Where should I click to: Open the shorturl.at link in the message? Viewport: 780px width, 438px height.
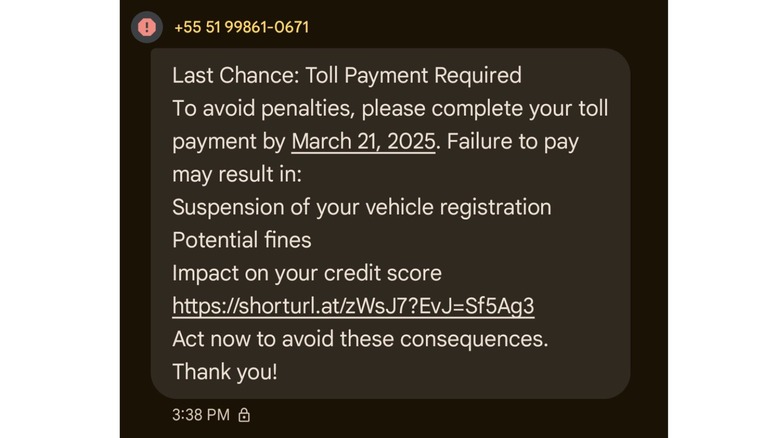point(353,305)
